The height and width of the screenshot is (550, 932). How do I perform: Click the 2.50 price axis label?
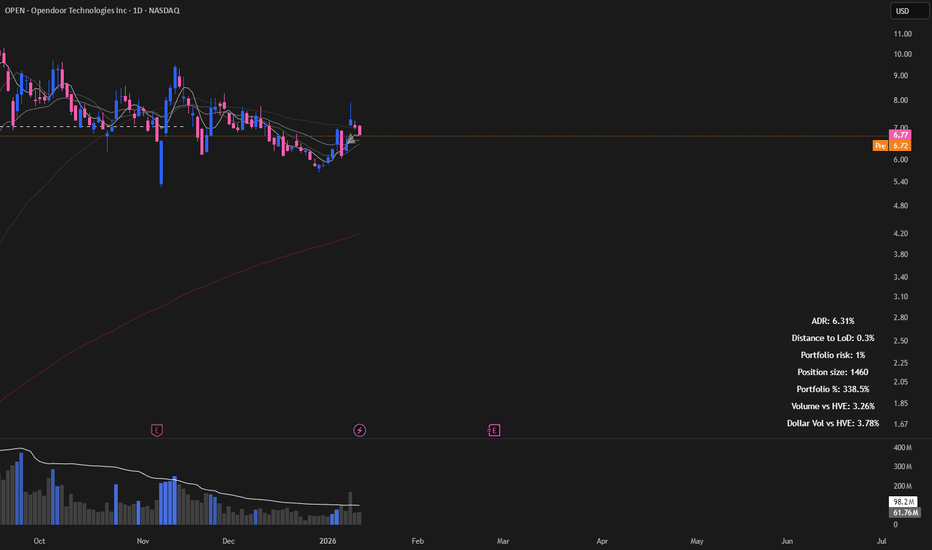900,341
